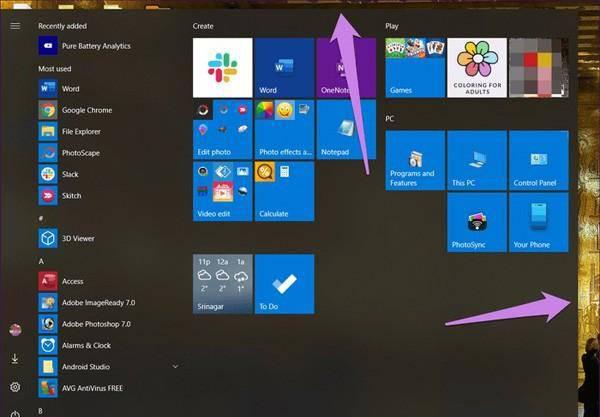Launch the Coloring for Adults tile
Image resolution: width=600 pixels, height=417 pixels.
[477, 68]
